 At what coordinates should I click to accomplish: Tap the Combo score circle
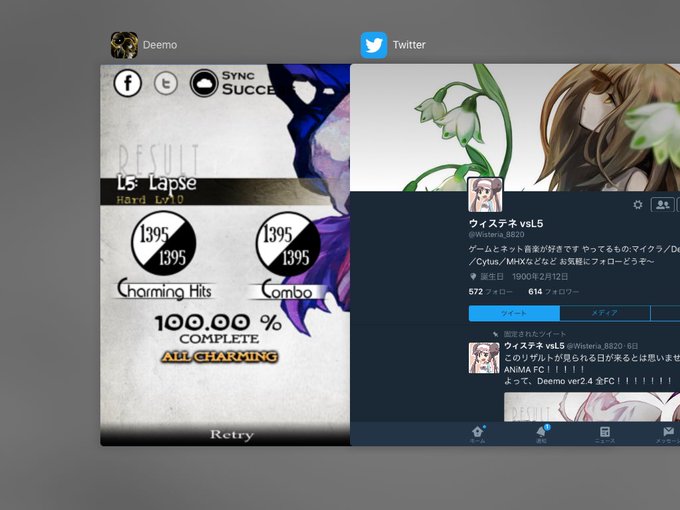point(288,243)
